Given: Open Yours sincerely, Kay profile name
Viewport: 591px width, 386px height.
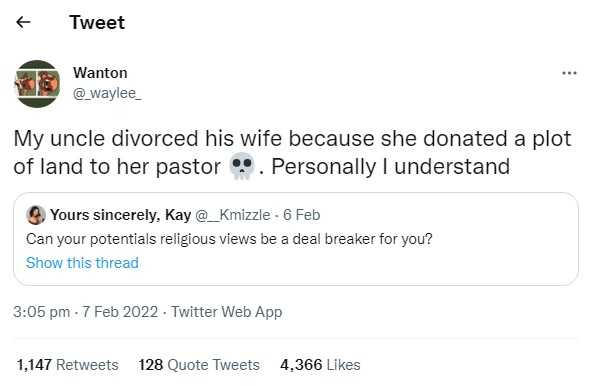Looking at the screenshot, I should pos(121,215).
